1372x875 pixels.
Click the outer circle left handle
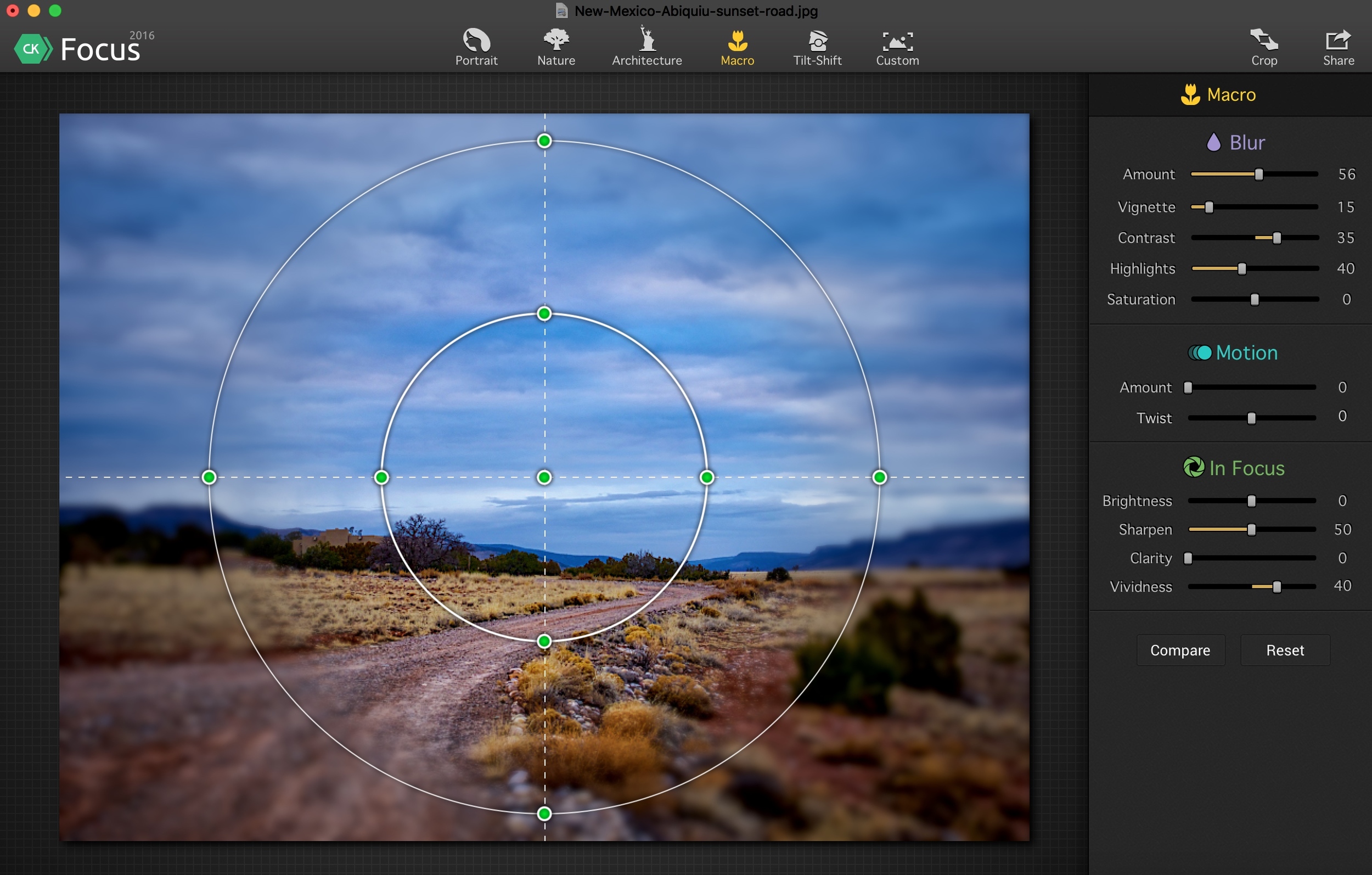(x=209, y=477)
